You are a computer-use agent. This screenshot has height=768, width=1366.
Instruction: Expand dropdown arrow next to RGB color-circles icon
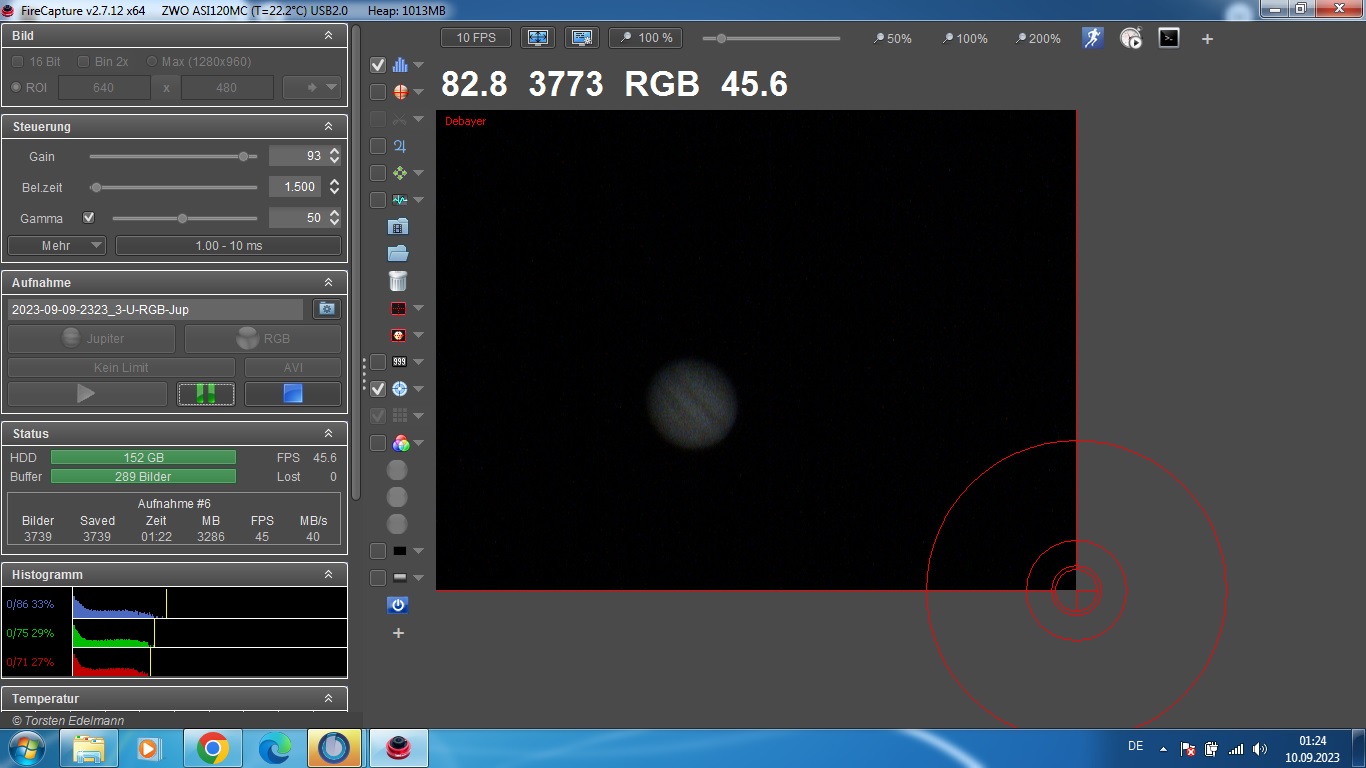click(x=418, y=443)
